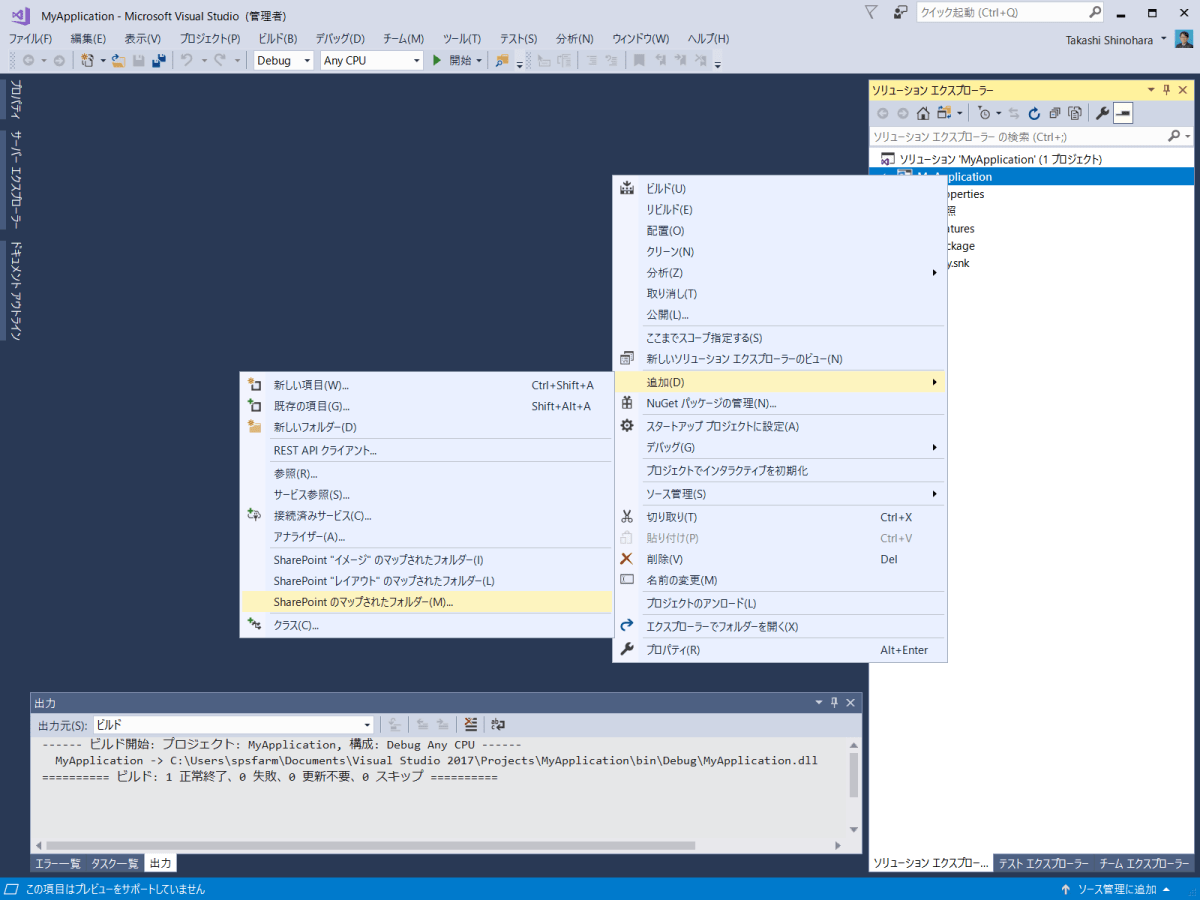Click the Home icon in Solution Explorer
This screenshot has height=900, width=1200.
923,113
